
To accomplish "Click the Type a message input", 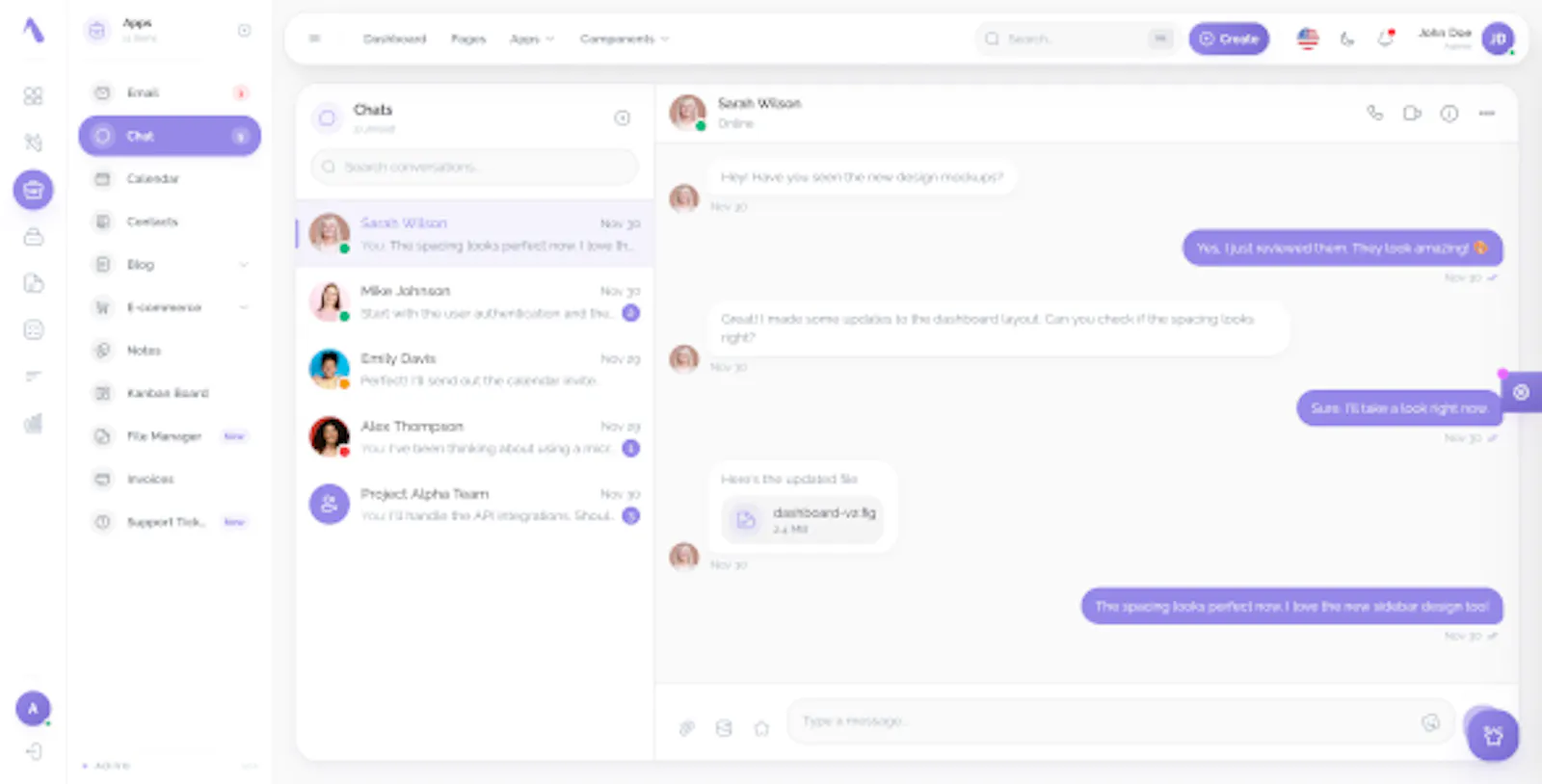I will [x=1120, y=721].
